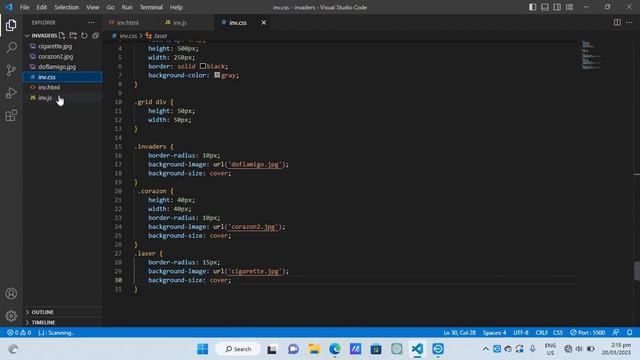Change language mode via CSS status entry
Viewport: 640px width, 360px height.
point(558,333)
